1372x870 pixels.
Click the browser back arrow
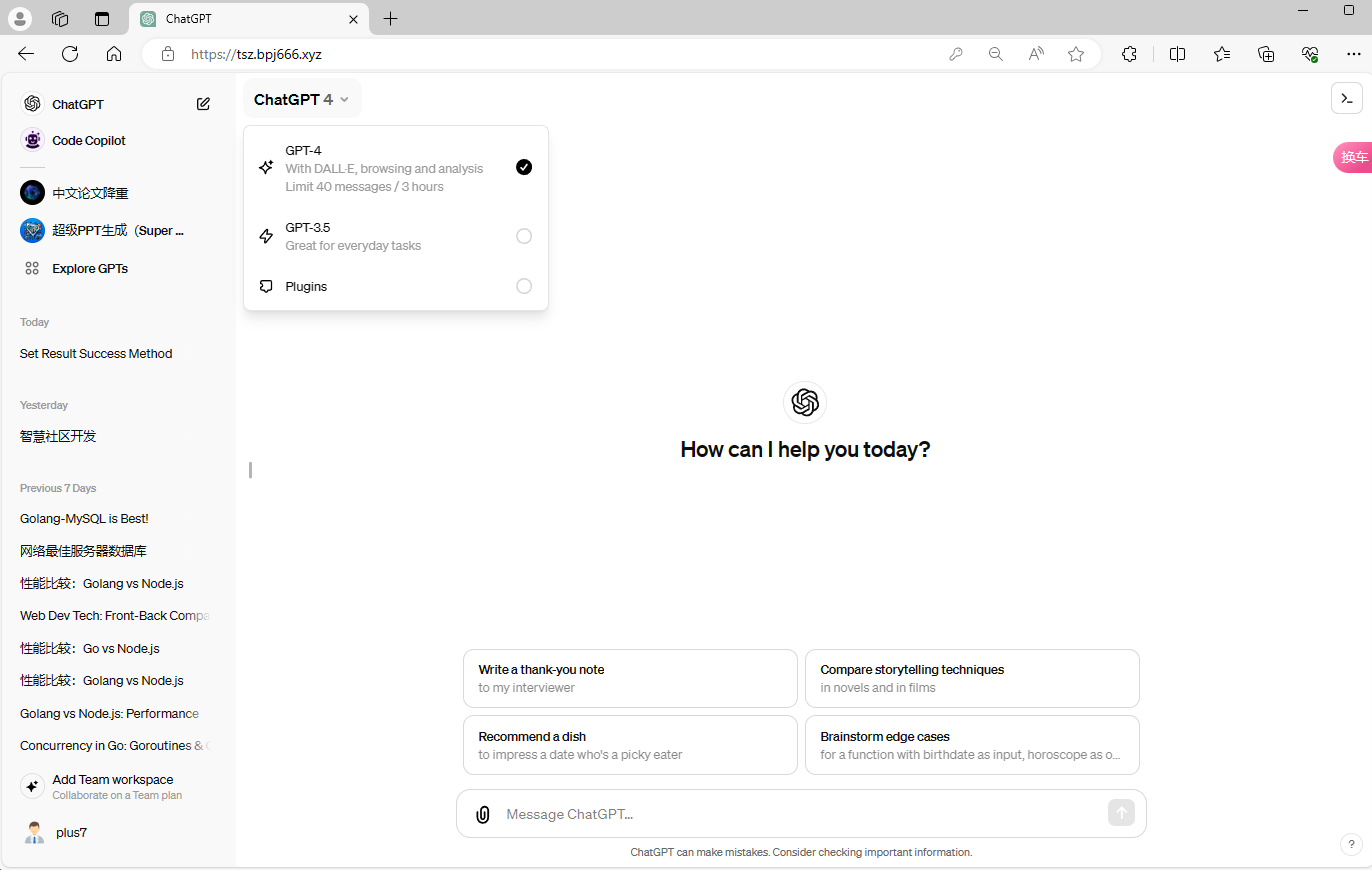(26, 54)
